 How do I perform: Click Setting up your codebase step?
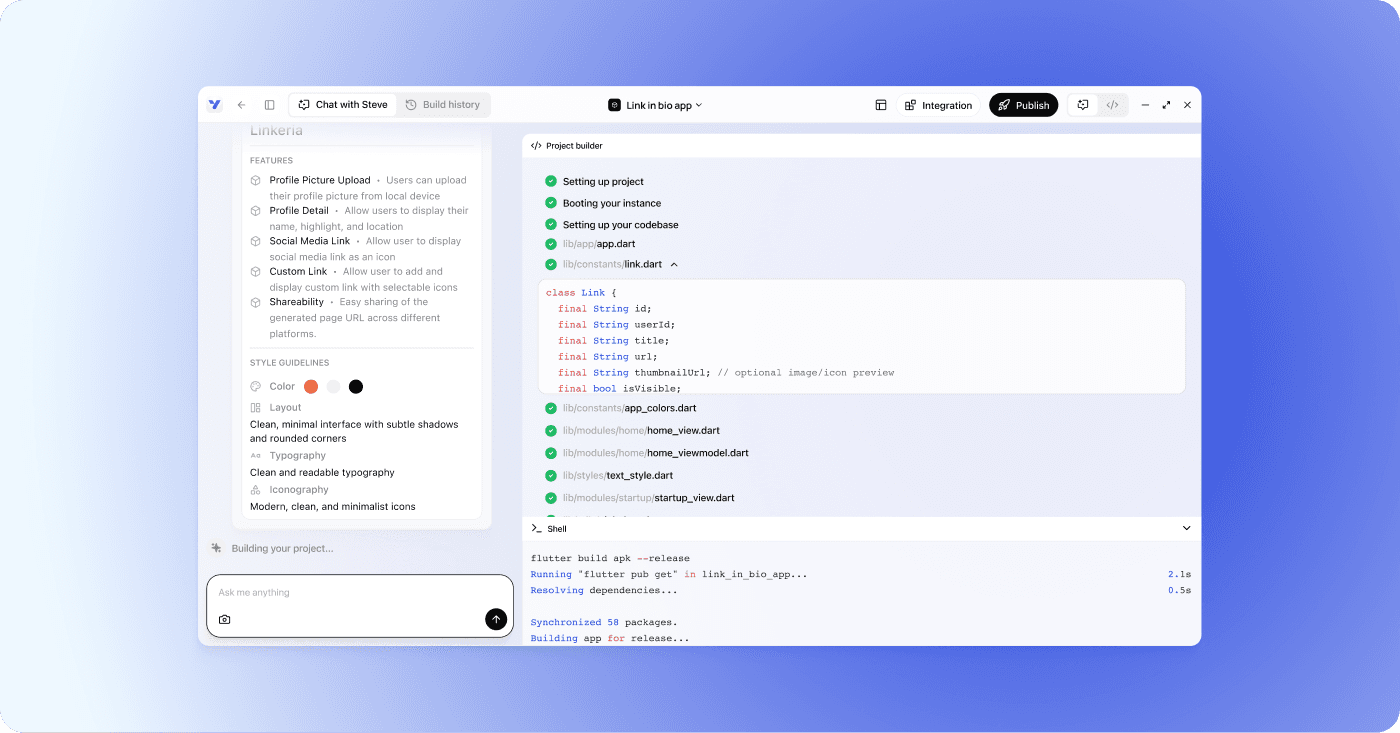click(x=620, y=225)
